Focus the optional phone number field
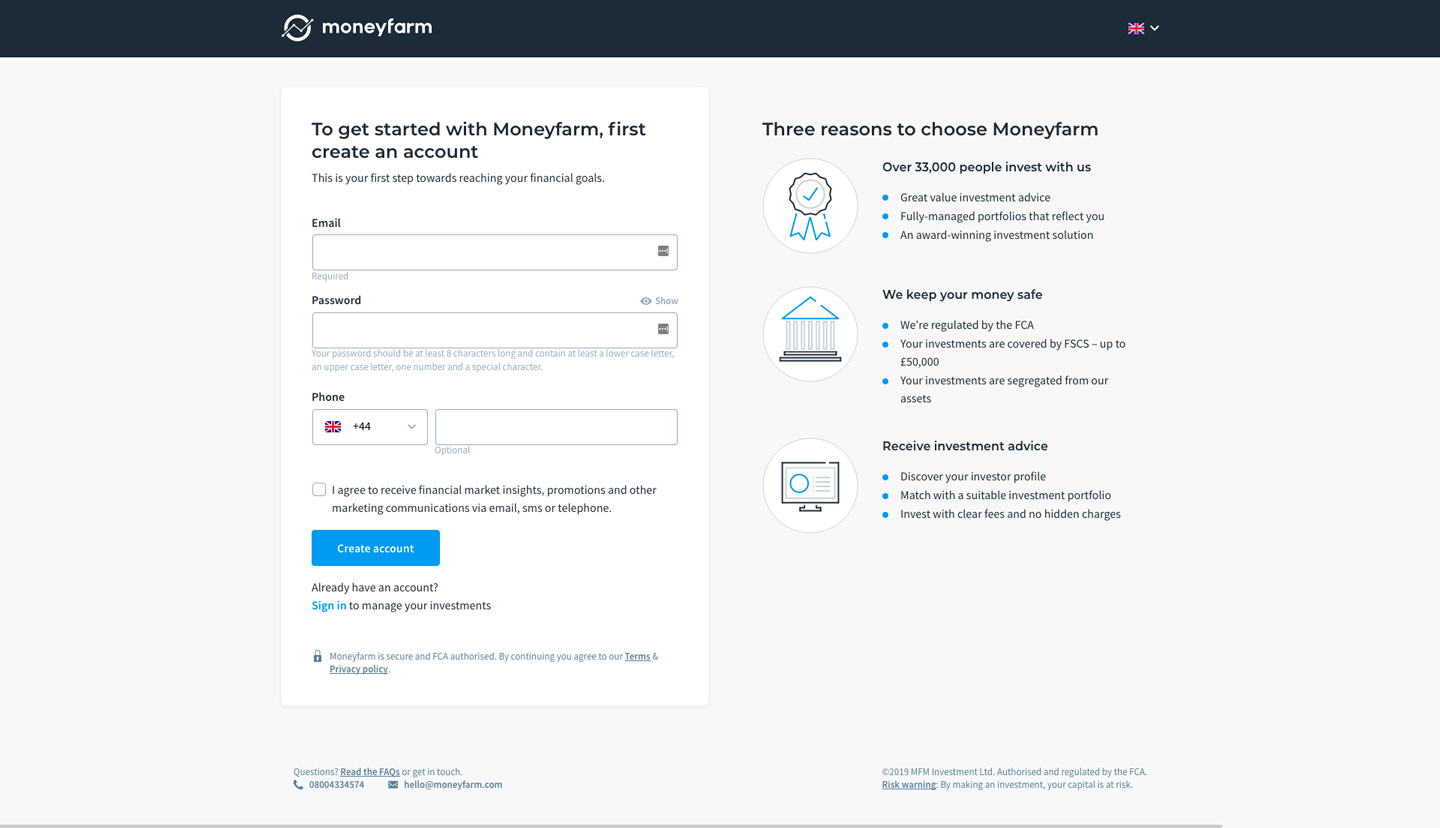 point(556,427)
